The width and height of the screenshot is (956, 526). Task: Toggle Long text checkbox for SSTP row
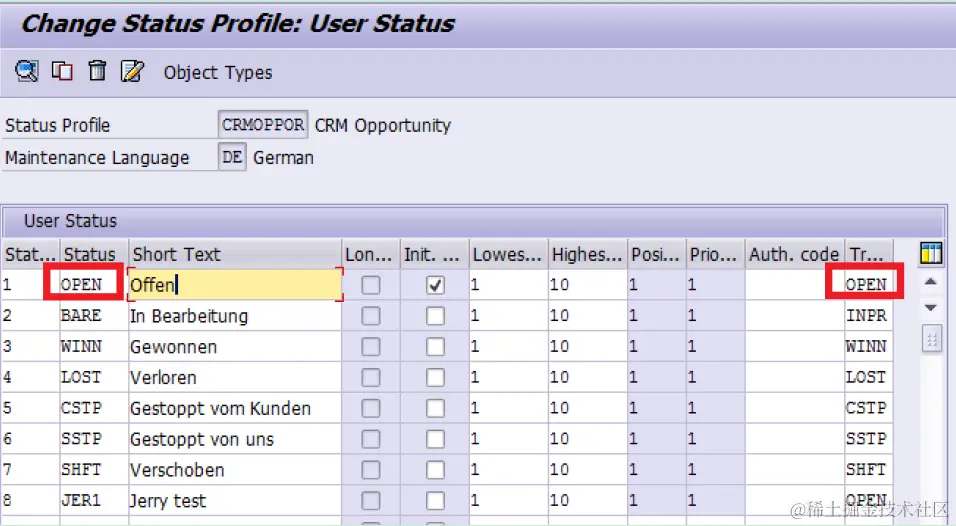(371, 439)
